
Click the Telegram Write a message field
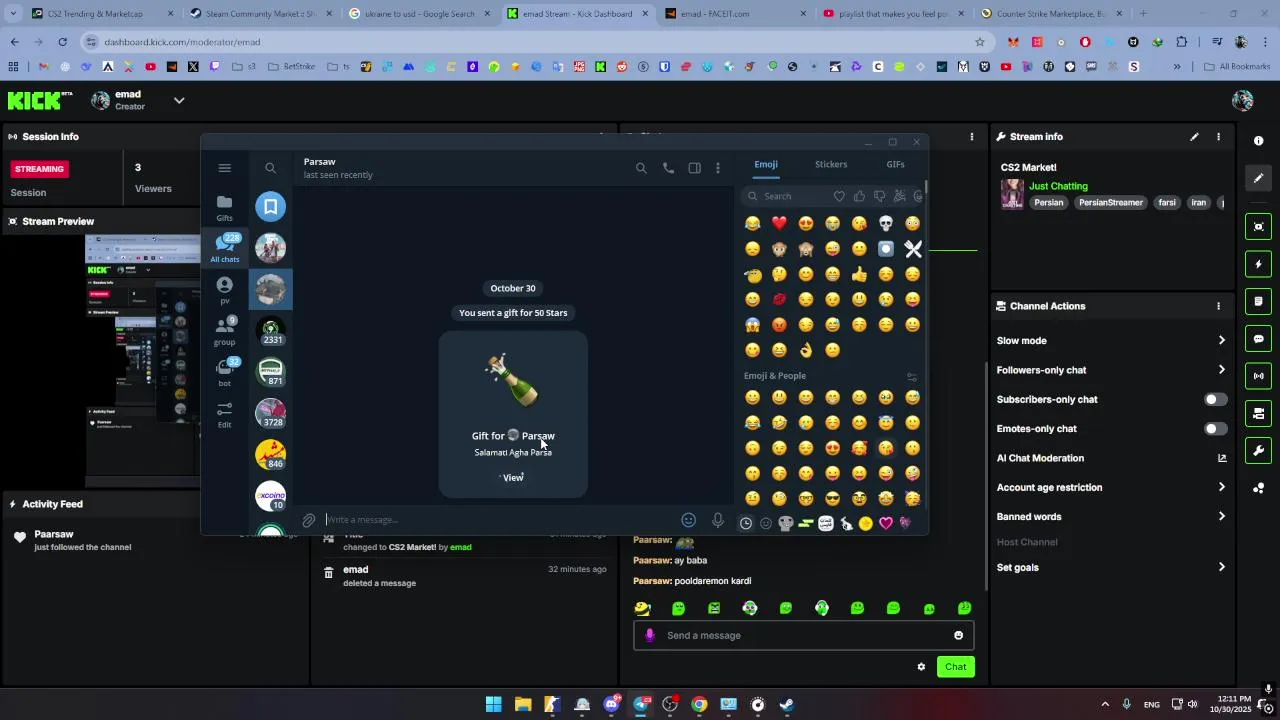[x=500, y=520]
